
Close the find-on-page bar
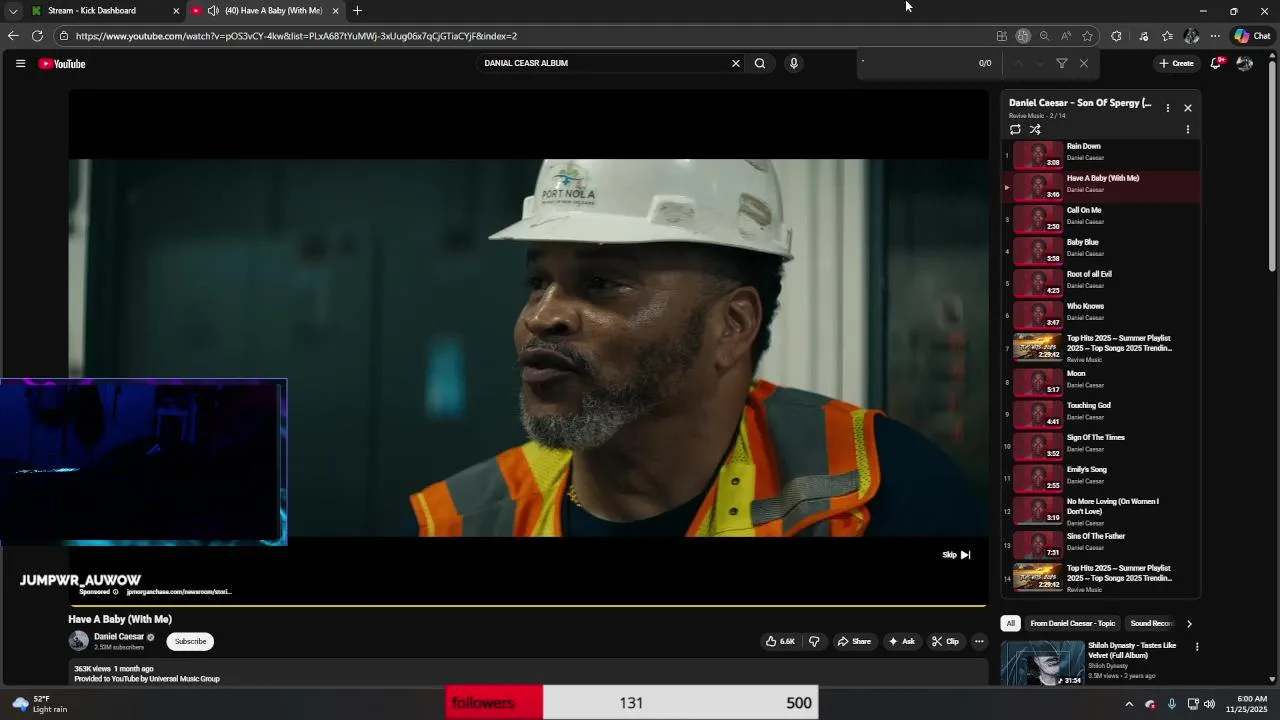1084,63
